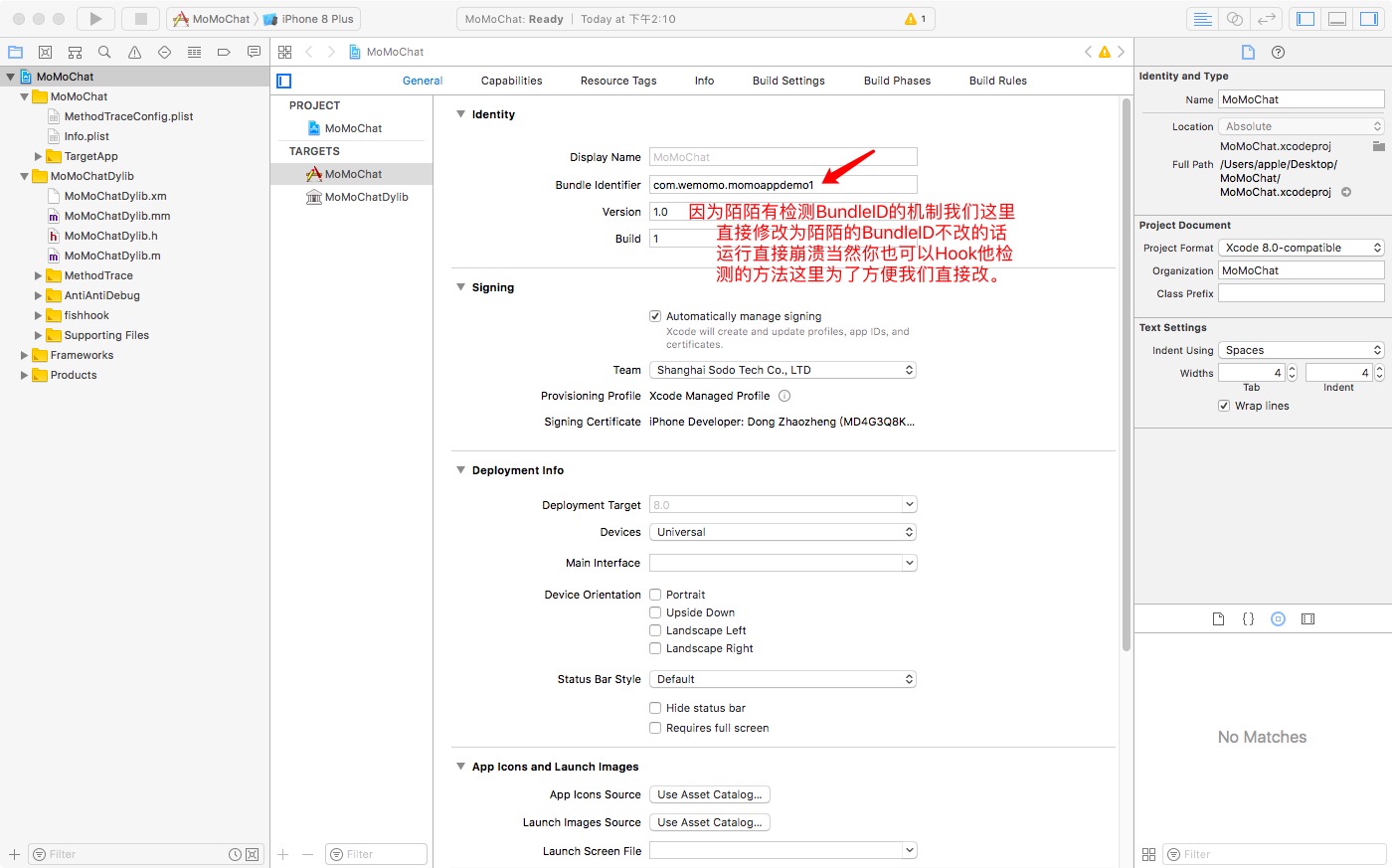Click the warning badge in the activity bar
The width and height of the screenshot is (1392, 868).
point(915,19)
